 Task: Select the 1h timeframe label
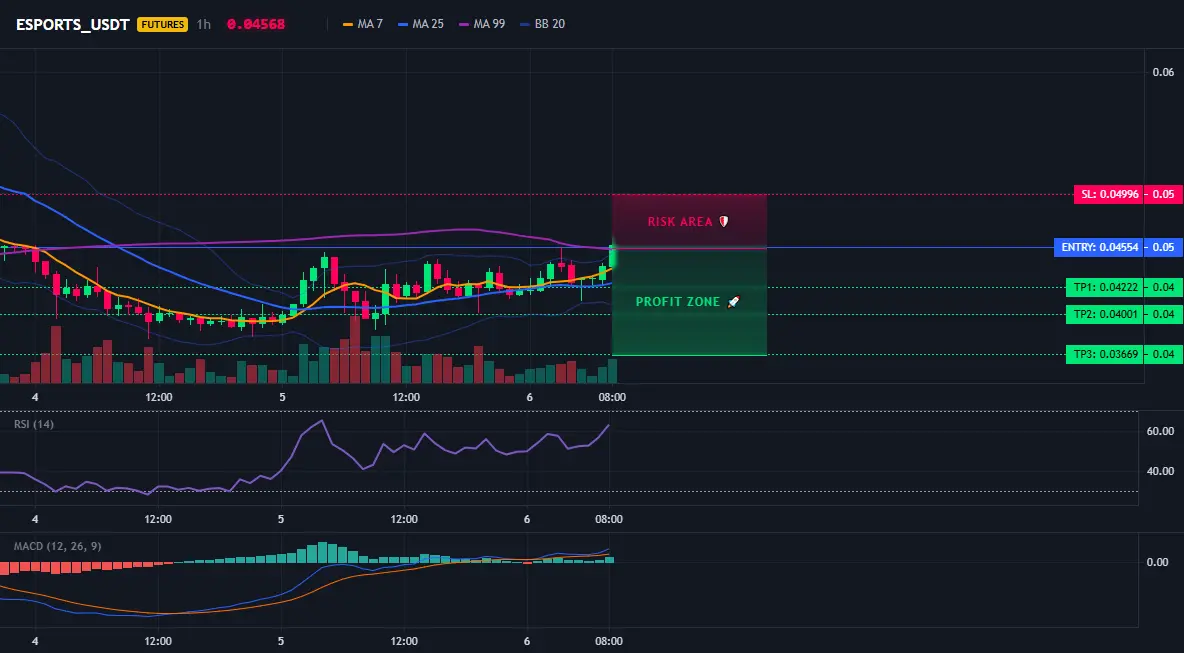[204, 24]
